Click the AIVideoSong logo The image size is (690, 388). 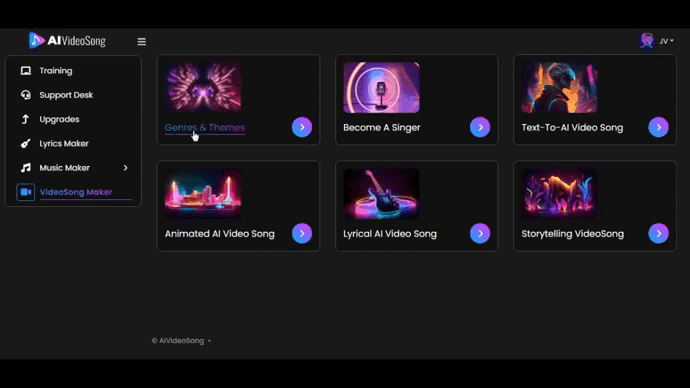(x=67, y=40)
